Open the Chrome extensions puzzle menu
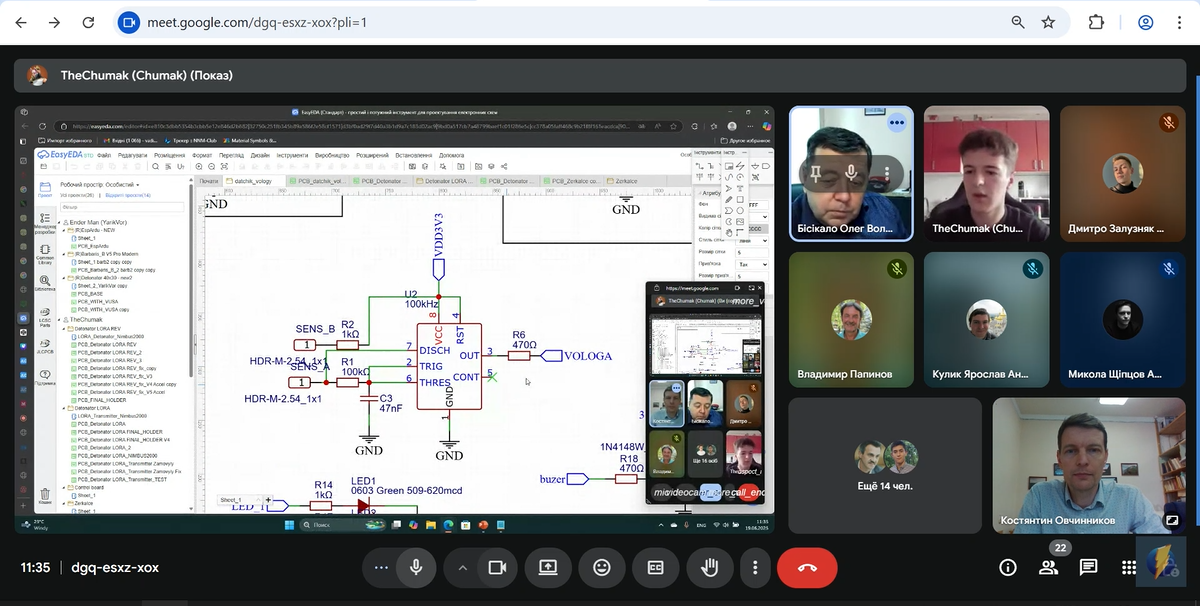The height and width of the screenshot is (606, 1200). (x=1096, y=22)
